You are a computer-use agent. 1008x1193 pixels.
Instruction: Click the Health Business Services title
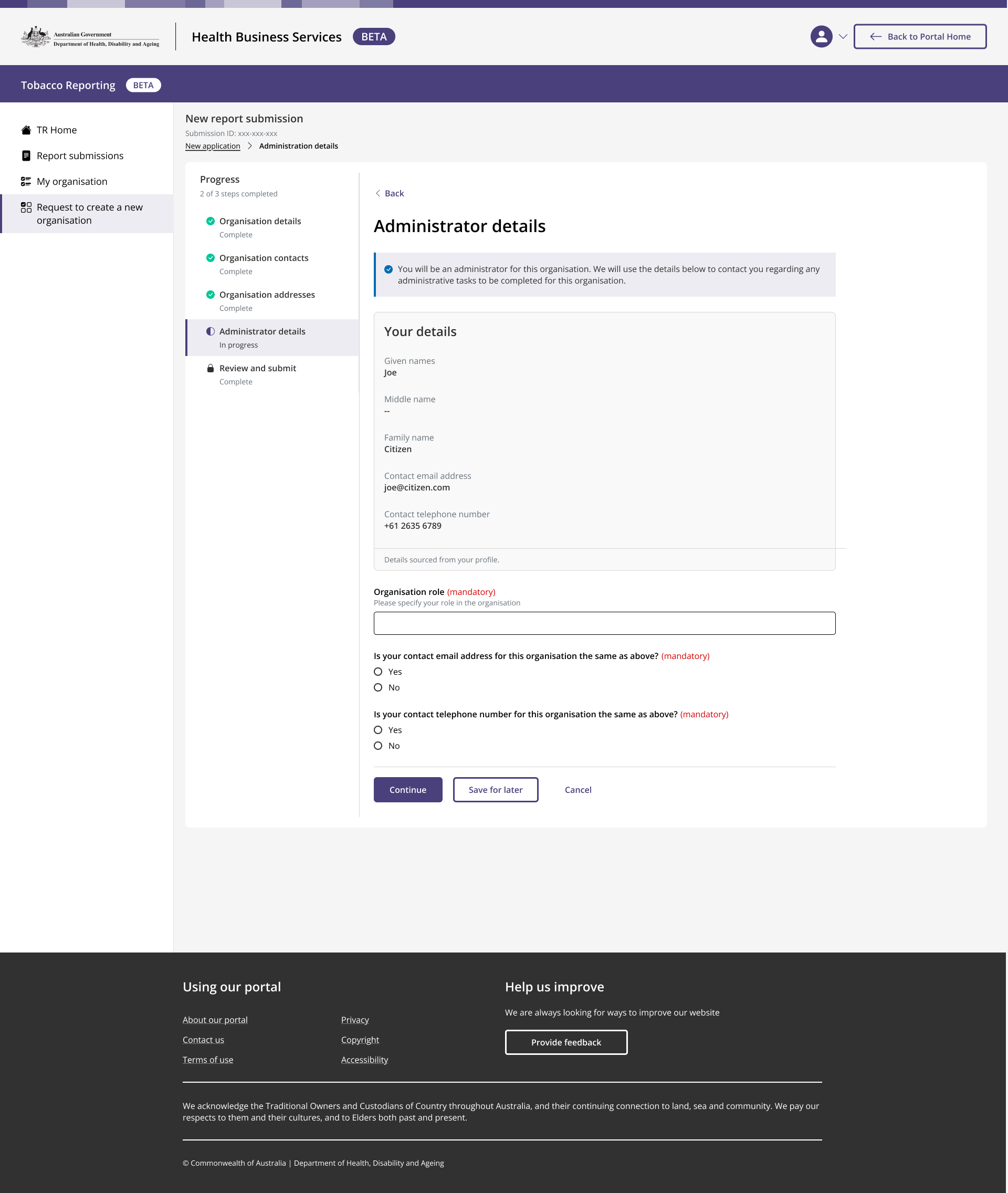click(x=266, y=37)
